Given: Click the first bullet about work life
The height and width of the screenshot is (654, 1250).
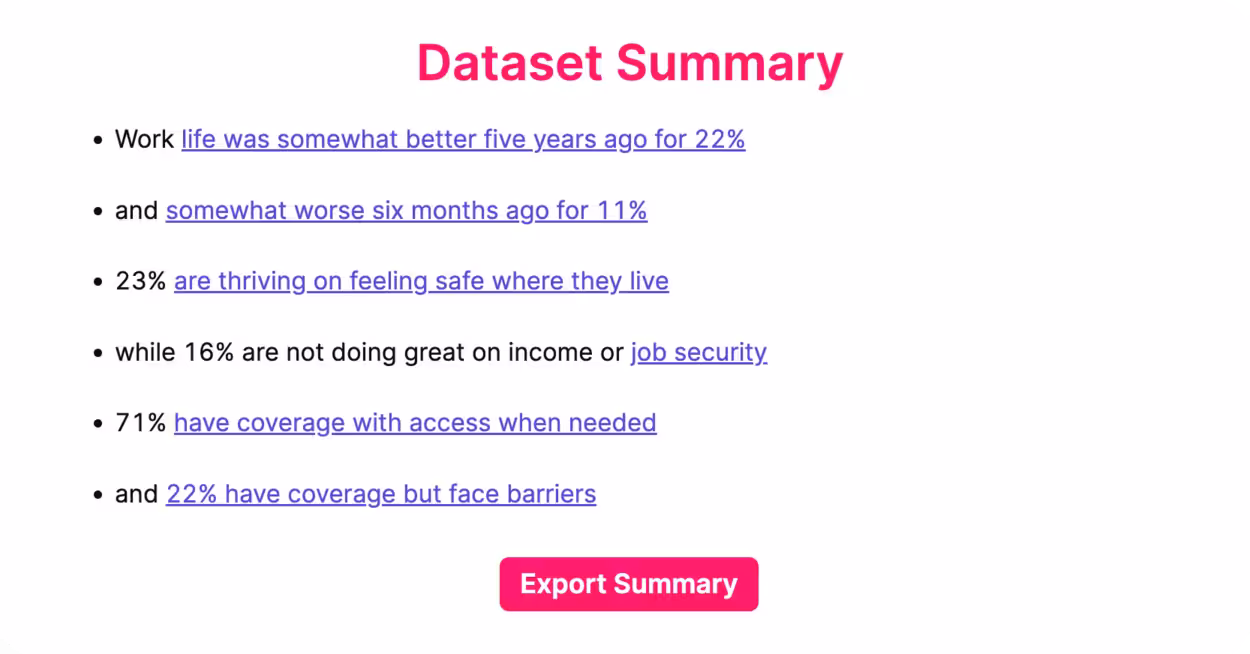Looking at the screenshot, I should (430, 139).
